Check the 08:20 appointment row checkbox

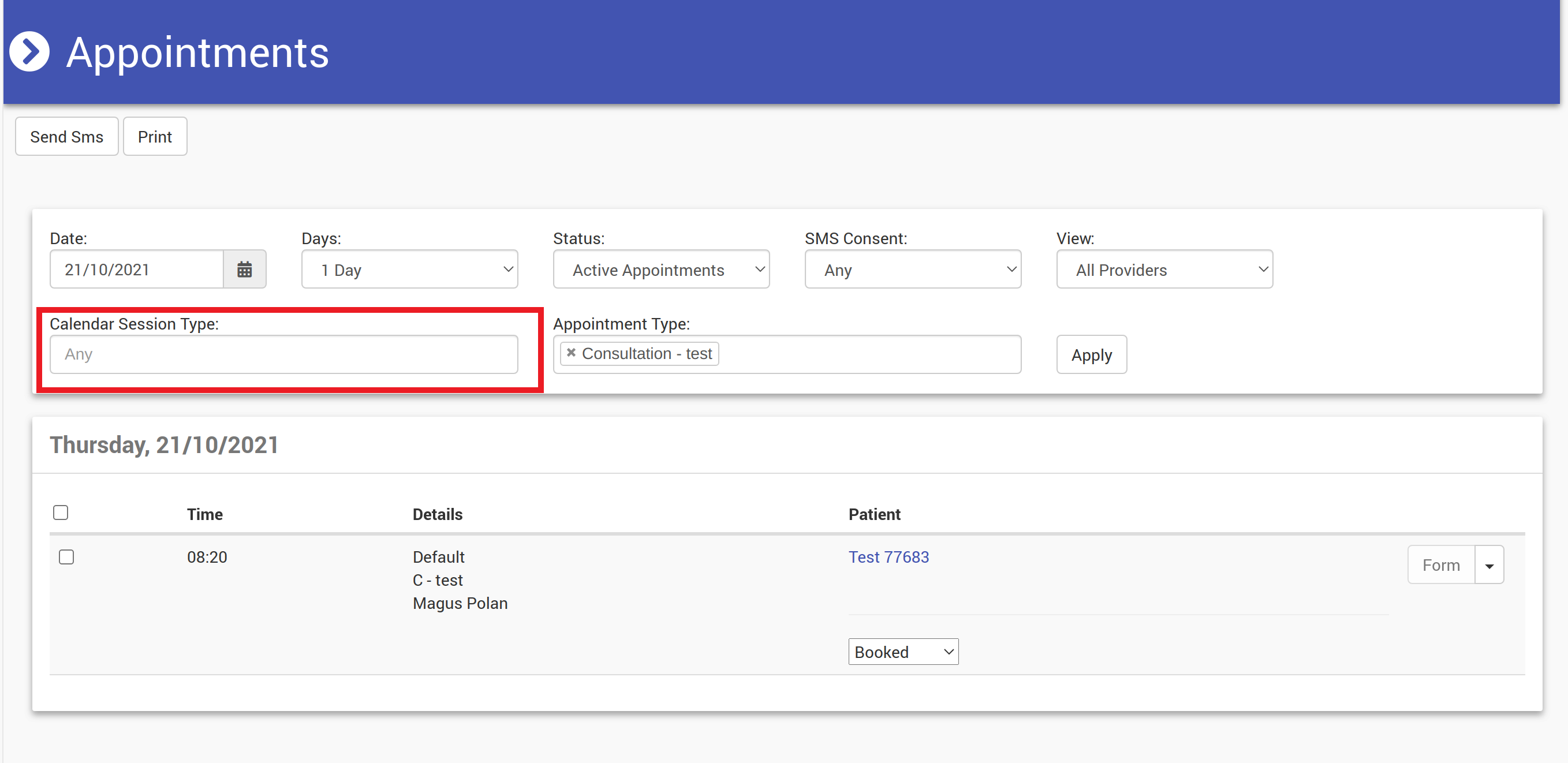(x=66, y=558)
